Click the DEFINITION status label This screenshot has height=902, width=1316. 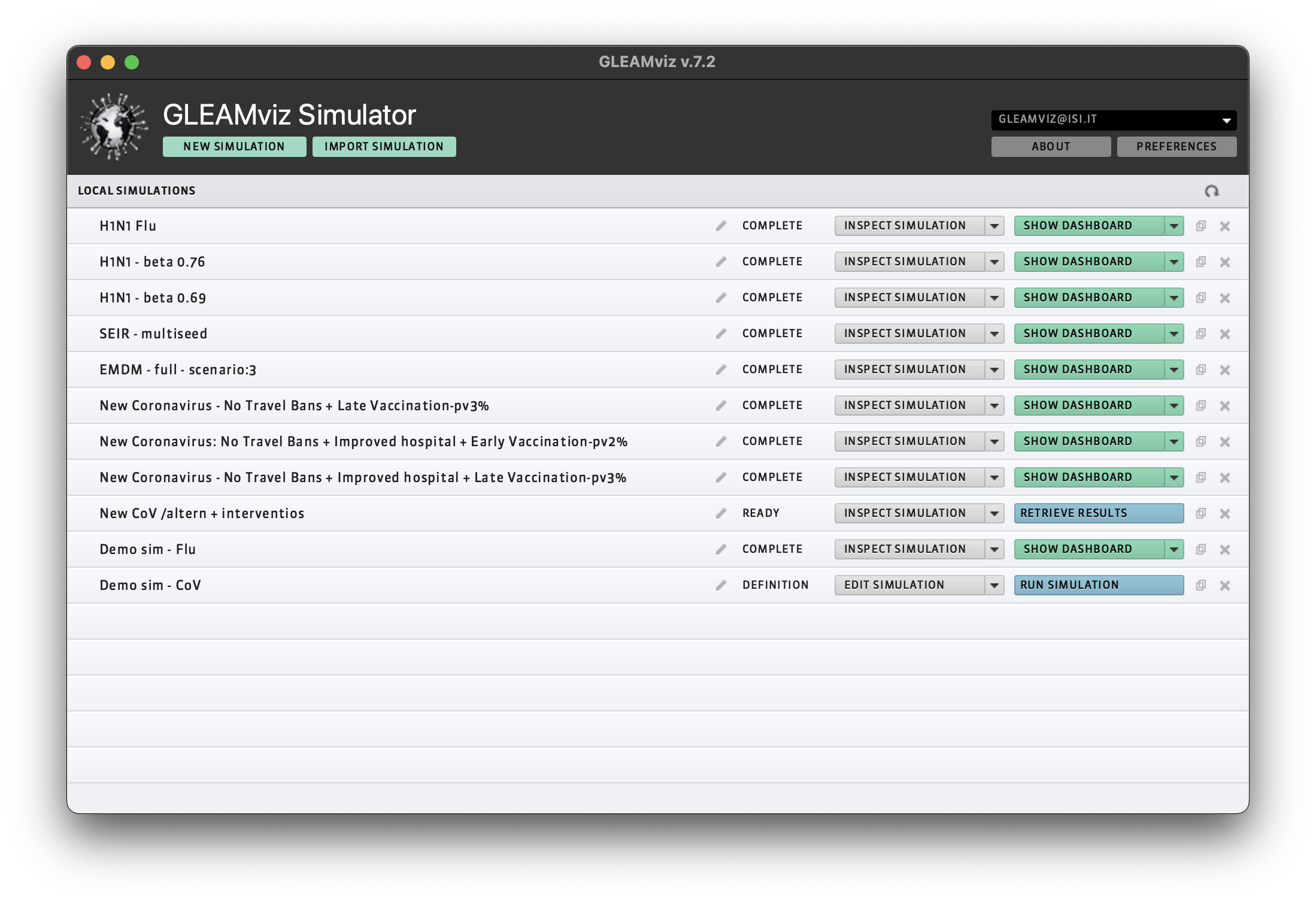click(775, 585)
